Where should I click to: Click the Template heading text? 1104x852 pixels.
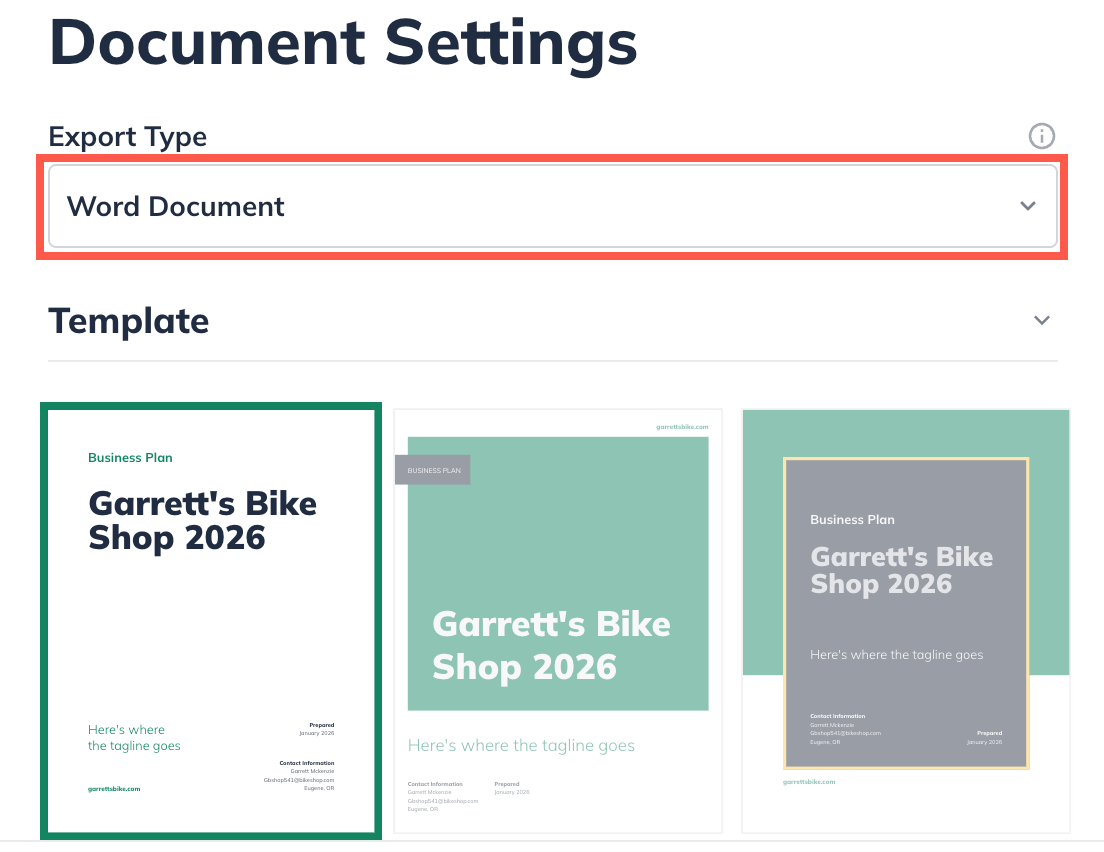128,320
